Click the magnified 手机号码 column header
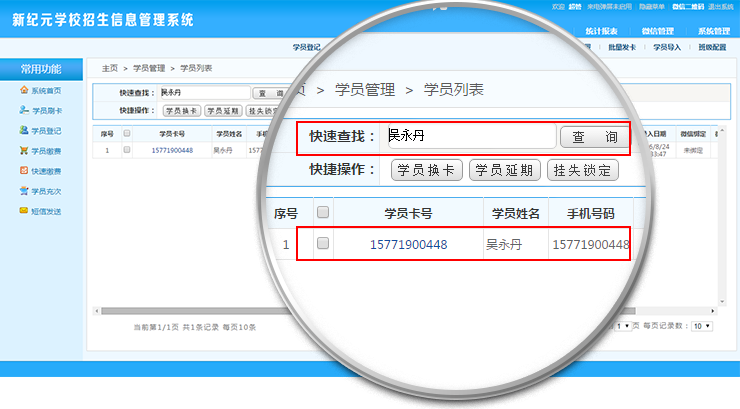 pyautogui.click(x=590, y=214)
